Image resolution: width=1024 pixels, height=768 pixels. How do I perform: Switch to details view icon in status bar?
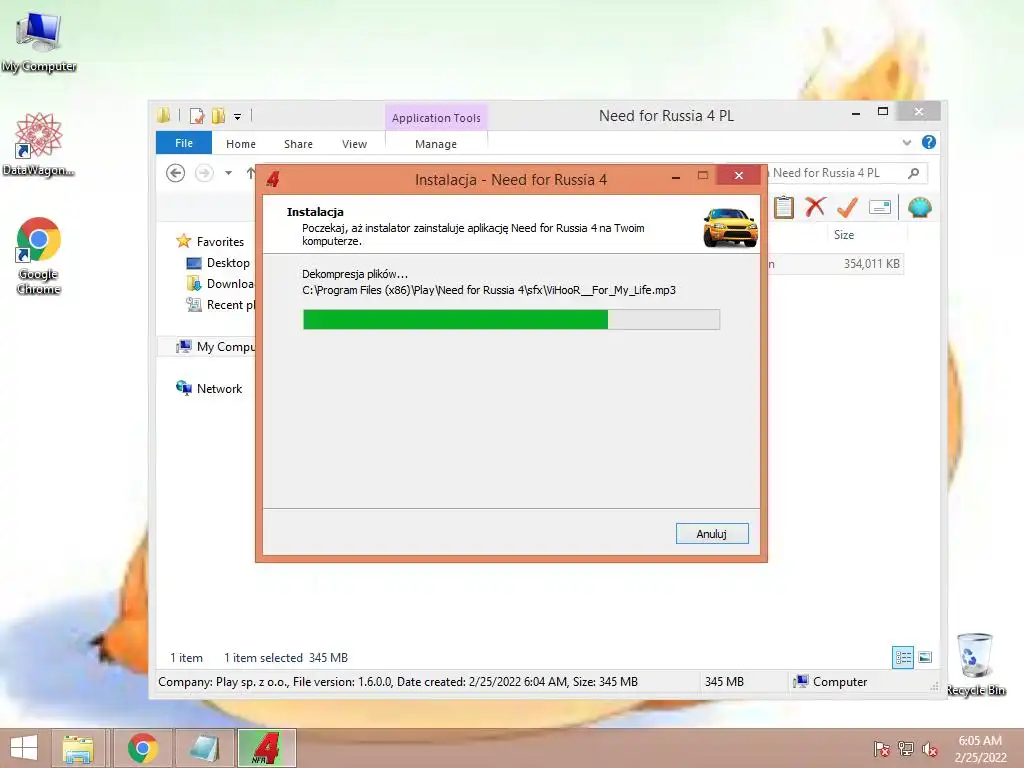click(903, 658)
